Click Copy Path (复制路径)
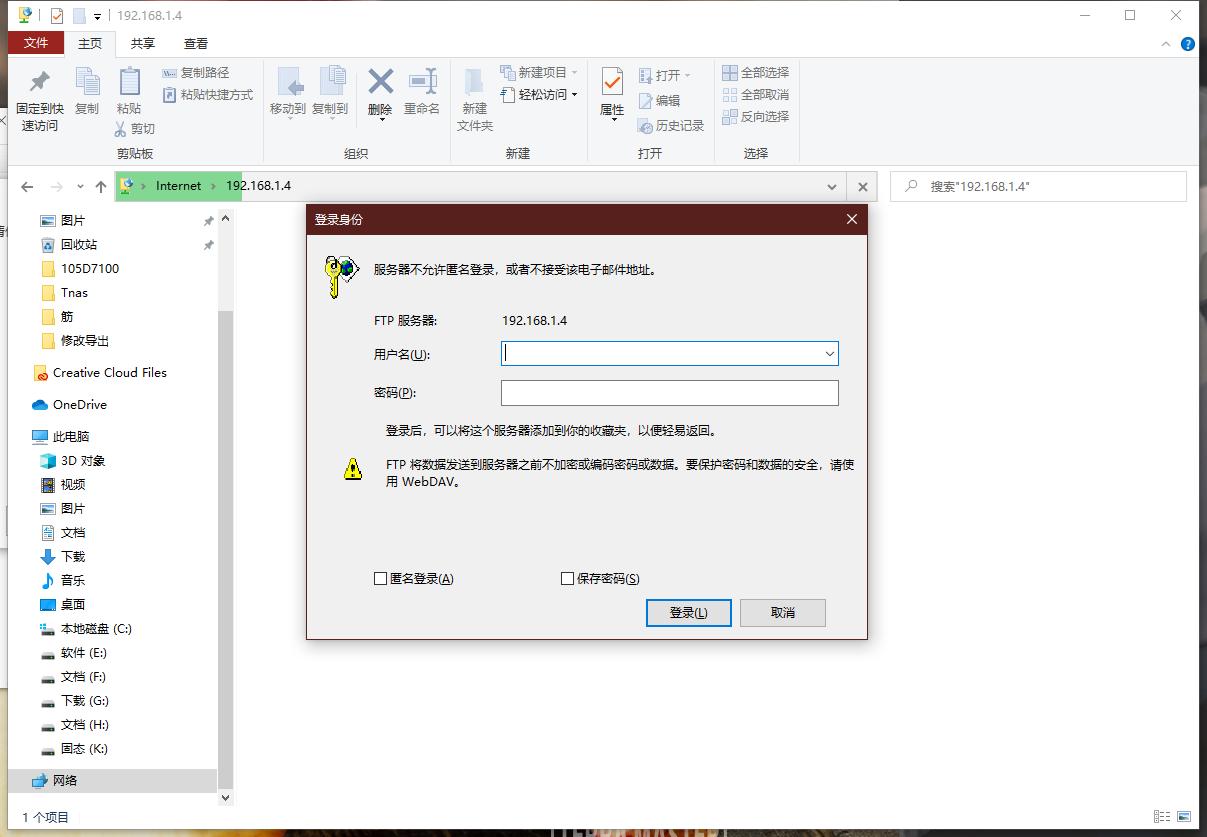 pyautogui.click(x=204, y=72)
